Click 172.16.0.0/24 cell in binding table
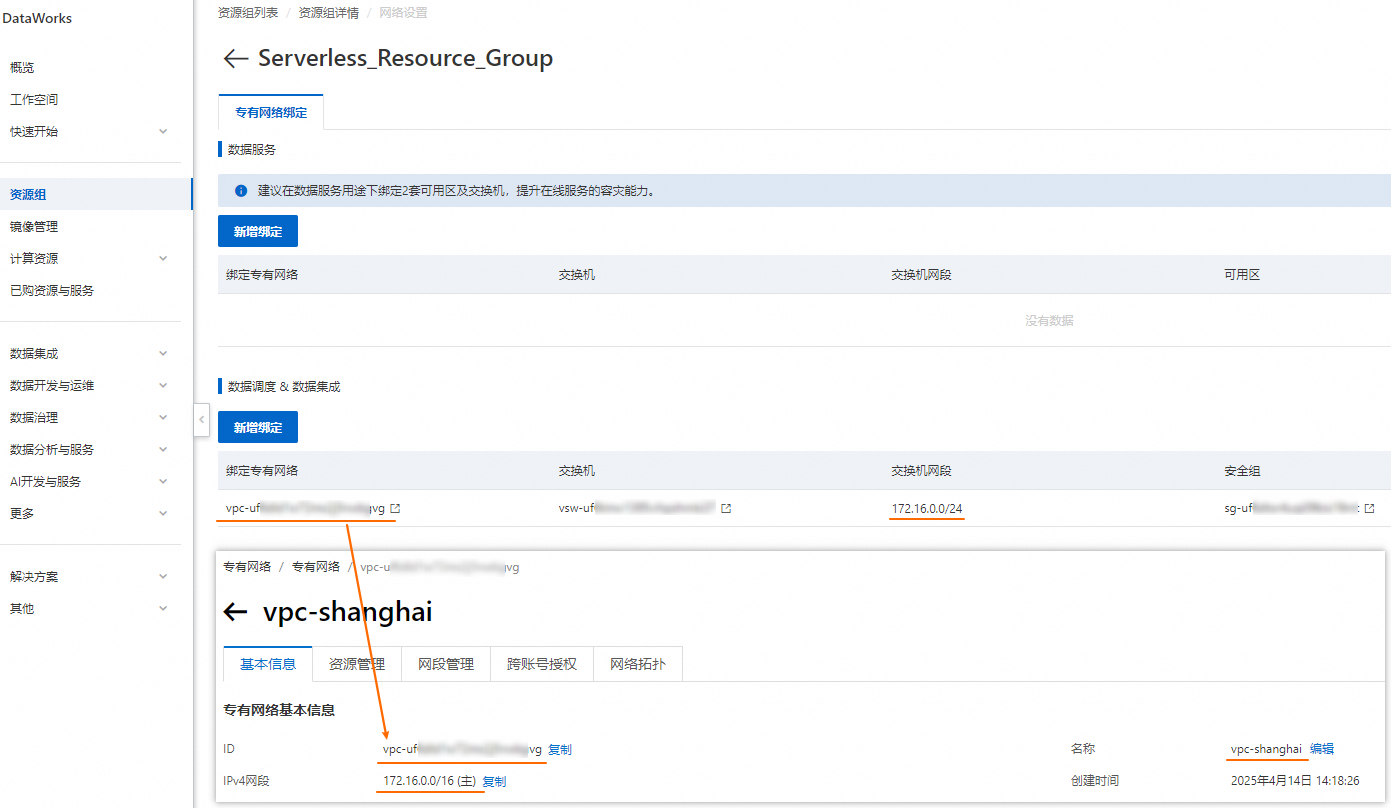This screenshot has height=808, width=1391. (x=927, y=509)
